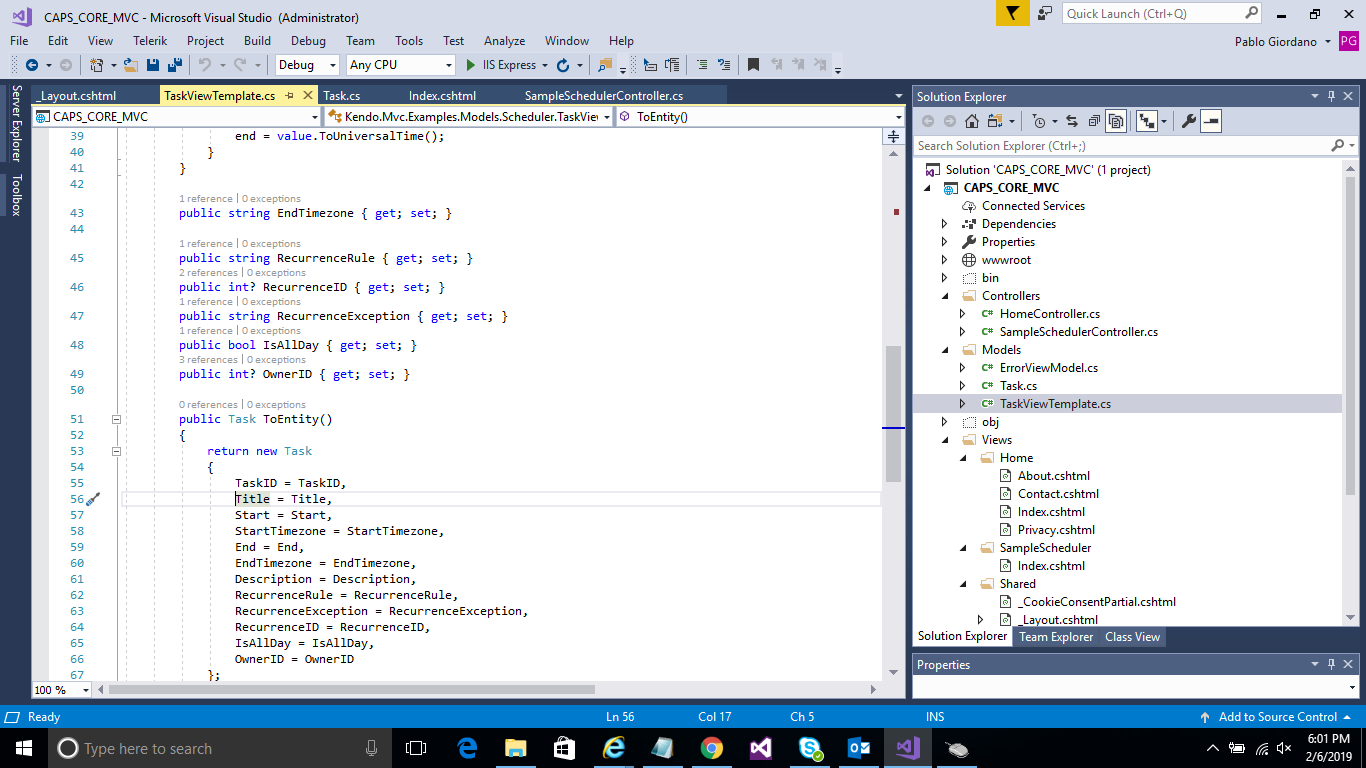This screenshot has width=1366, height=768.
Task: Click Sync with Active Document icon
Action: tap(1071, 121)
